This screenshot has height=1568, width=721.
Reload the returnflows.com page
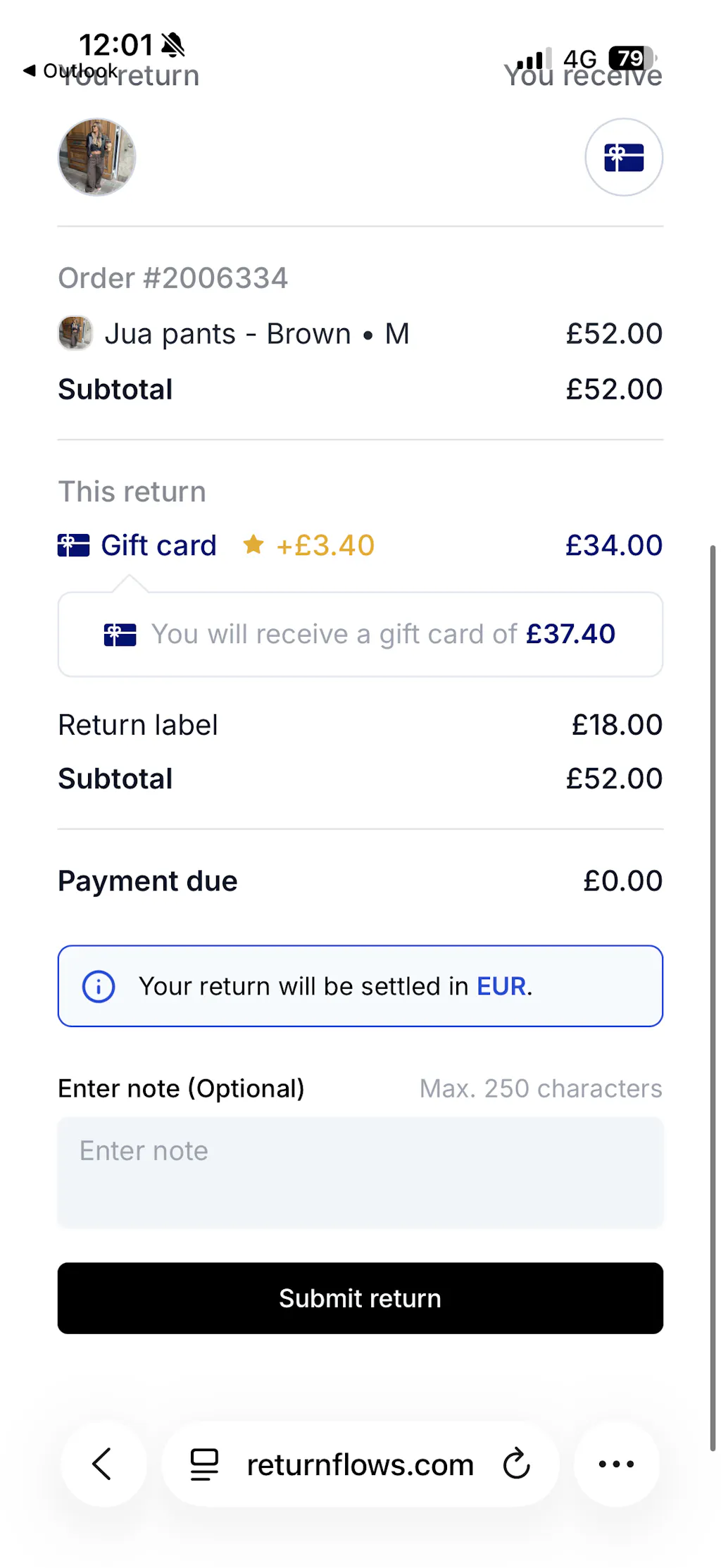pos(516,1464)
